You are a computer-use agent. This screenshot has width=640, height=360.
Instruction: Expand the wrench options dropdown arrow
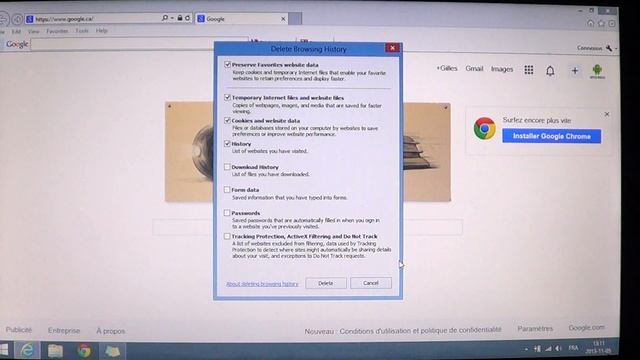616,49
